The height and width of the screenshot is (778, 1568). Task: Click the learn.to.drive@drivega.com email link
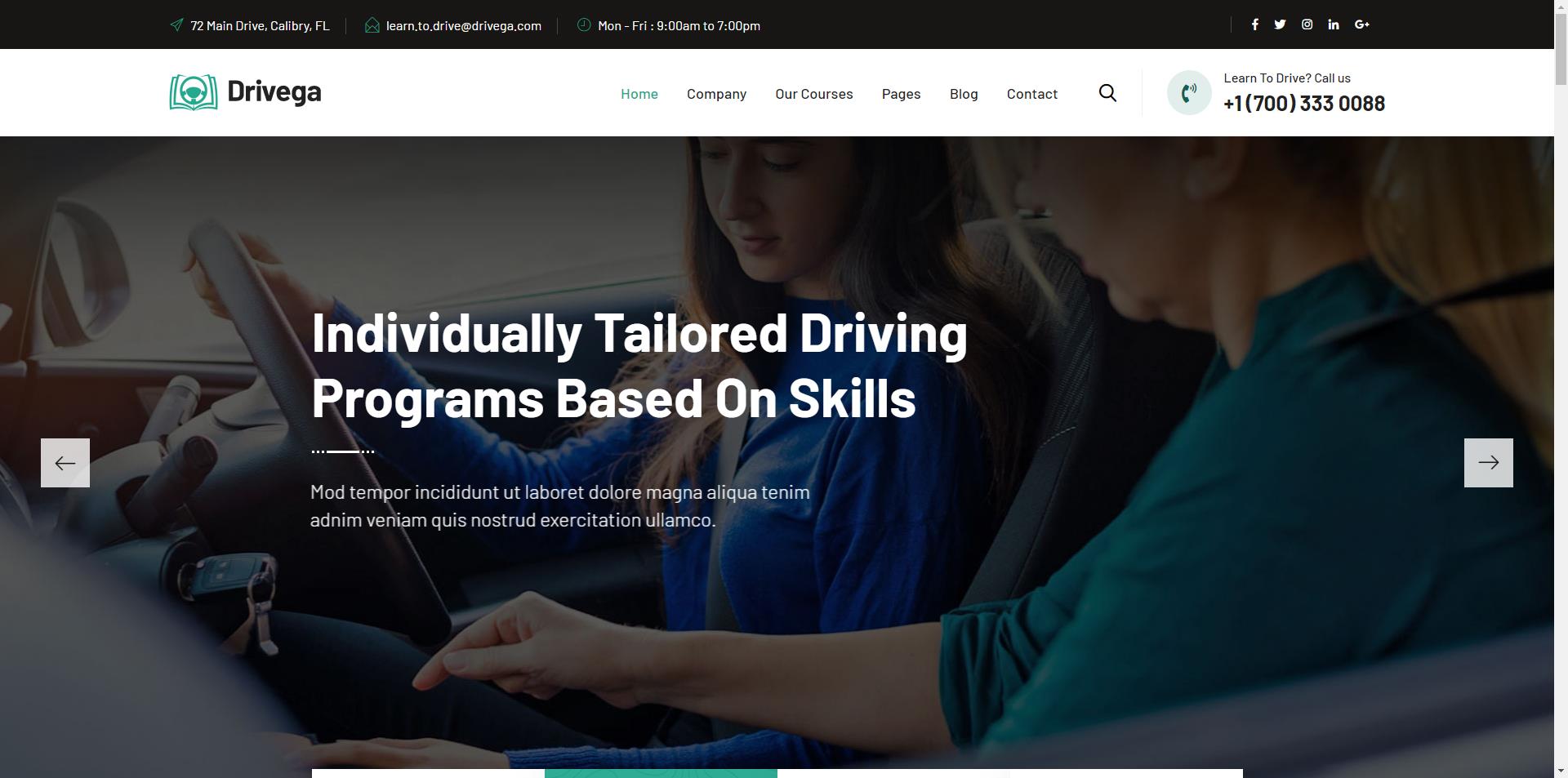pyautogui.click(x=463, y=25)
